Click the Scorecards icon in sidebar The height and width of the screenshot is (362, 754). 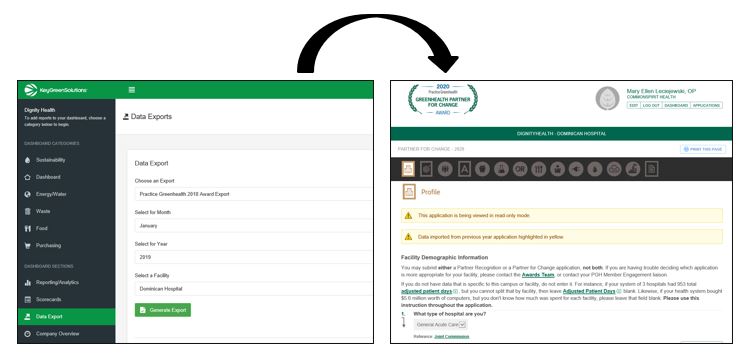point(28,300)
